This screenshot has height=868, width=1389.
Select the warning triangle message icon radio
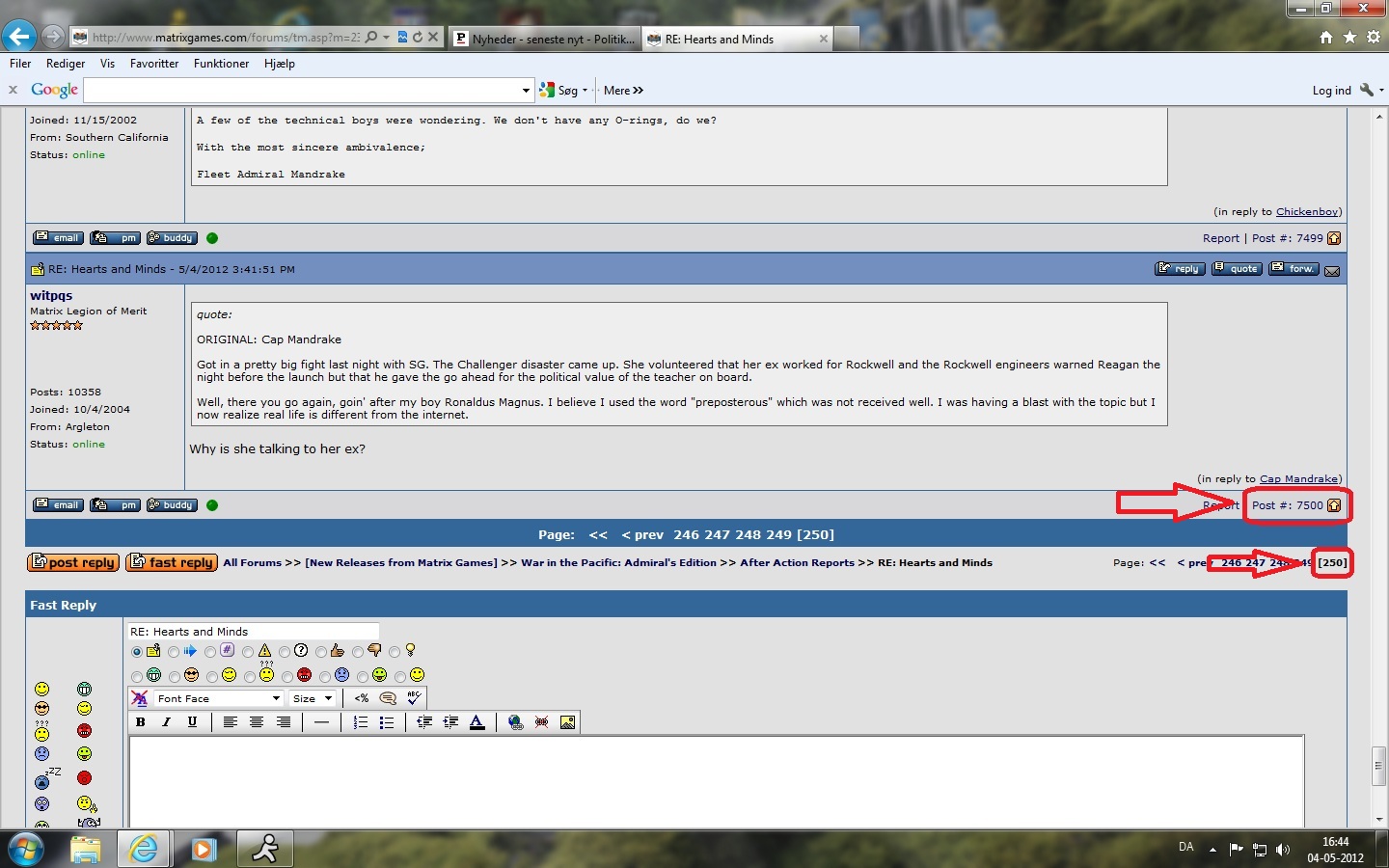(x=248, y=652)
